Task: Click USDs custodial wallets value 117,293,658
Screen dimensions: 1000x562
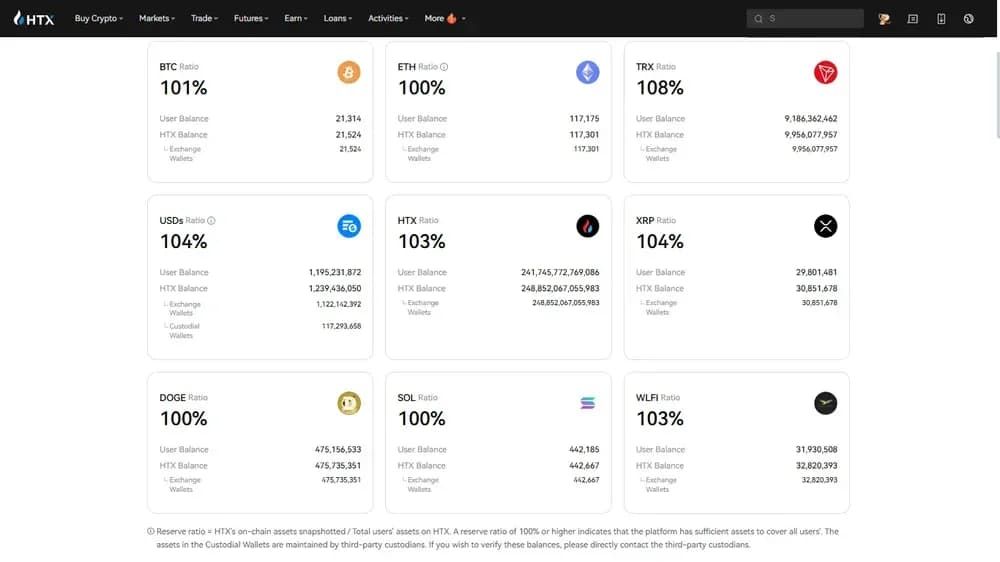Action: (x=341, y=326)
